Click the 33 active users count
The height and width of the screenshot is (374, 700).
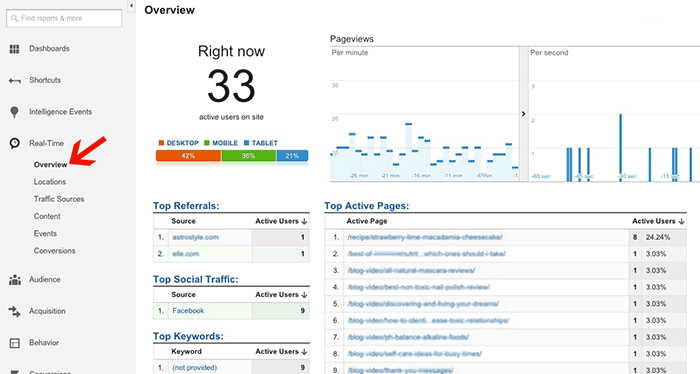231,86
